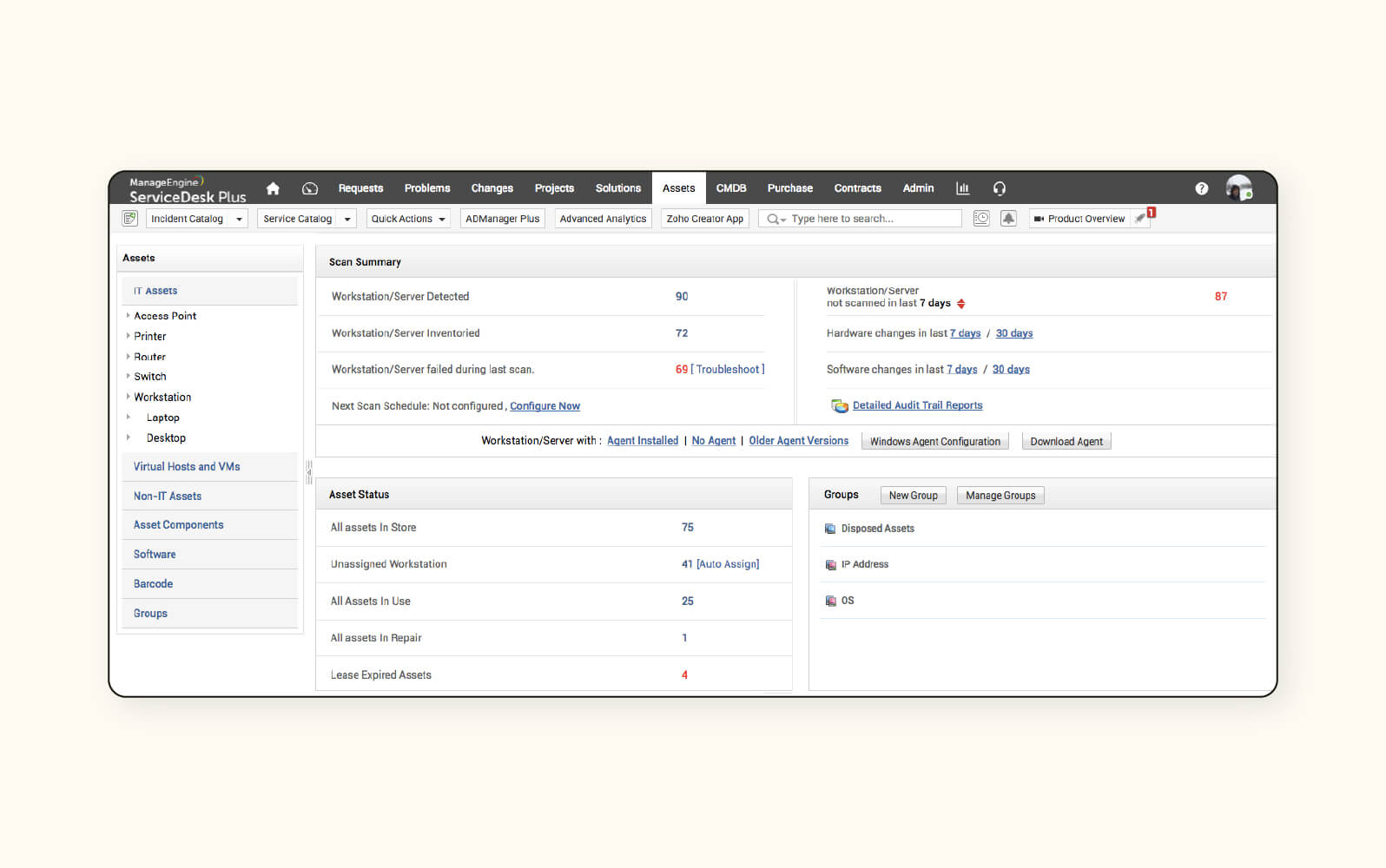The image size is (1386, 868).
Task: Open the Admin tab
Action: [918, 188]
